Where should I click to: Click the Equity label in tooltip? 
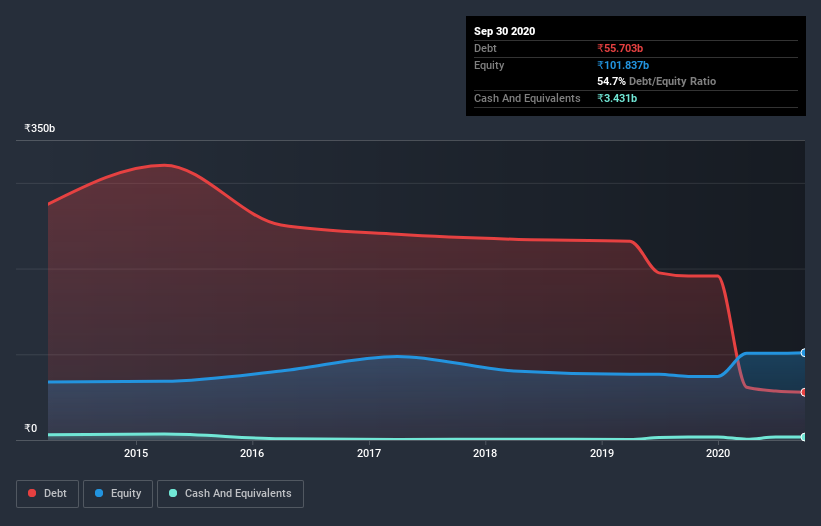point(489,65)
